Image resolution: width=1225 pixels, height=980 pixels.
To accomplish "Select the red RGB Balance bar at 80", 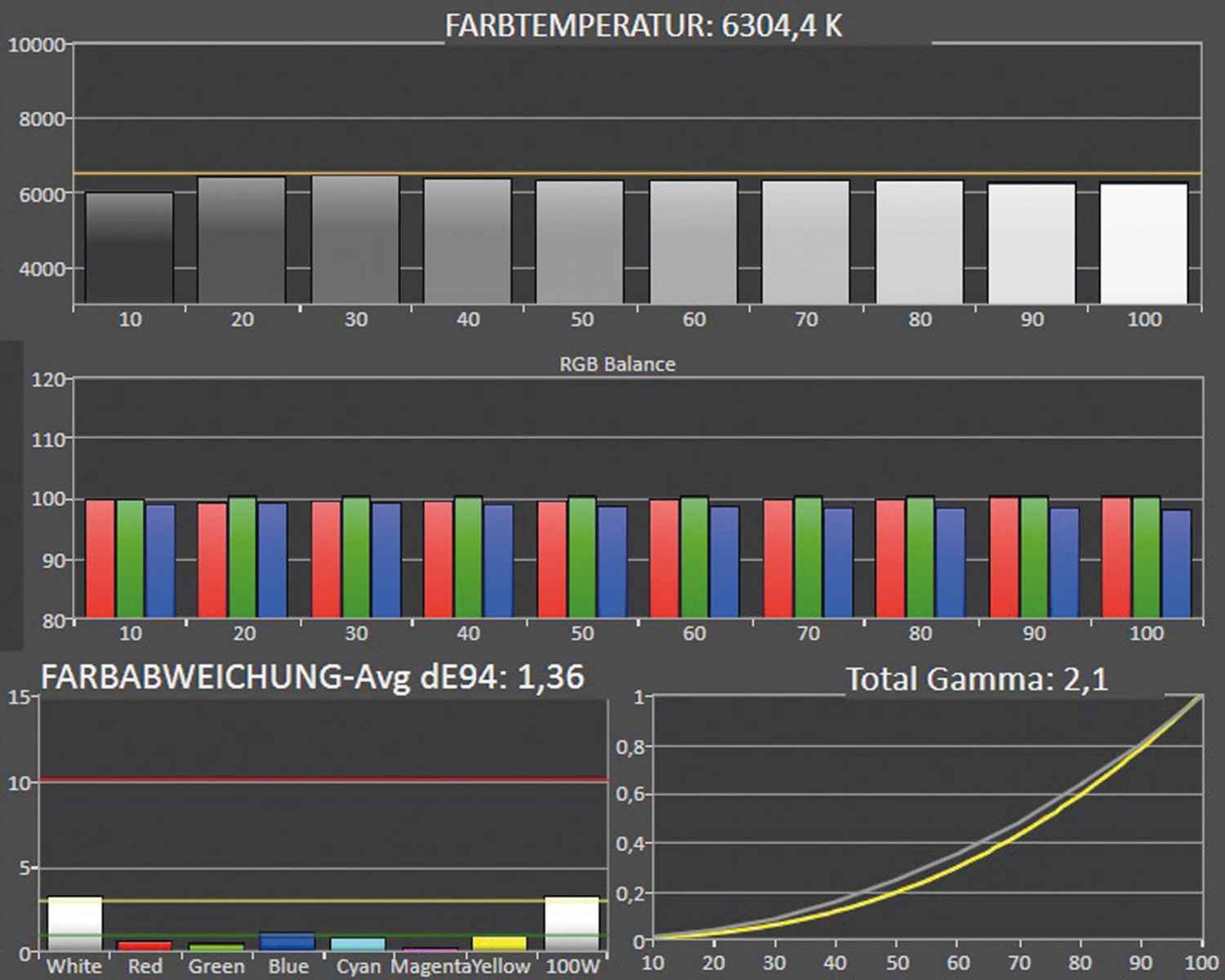I will 891,559.
